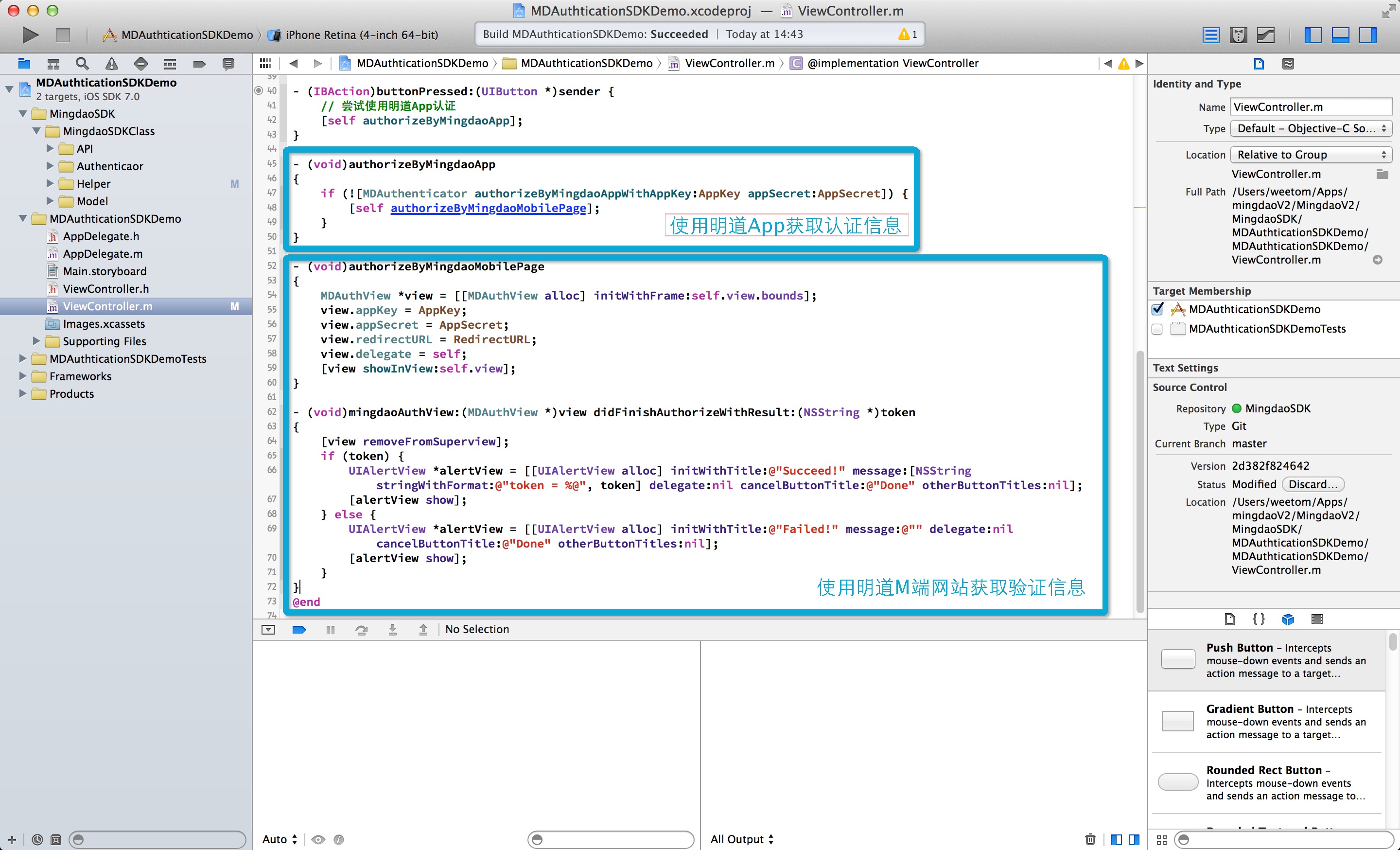Clear console with the trash icon
The width and height of the screenshot is (1400, 850).
point(1090,839)
